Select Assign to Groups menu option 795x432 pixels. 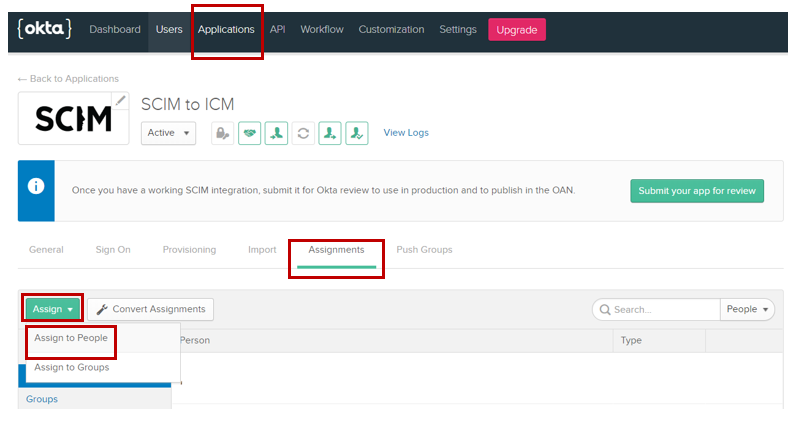[x=71, y=367]
